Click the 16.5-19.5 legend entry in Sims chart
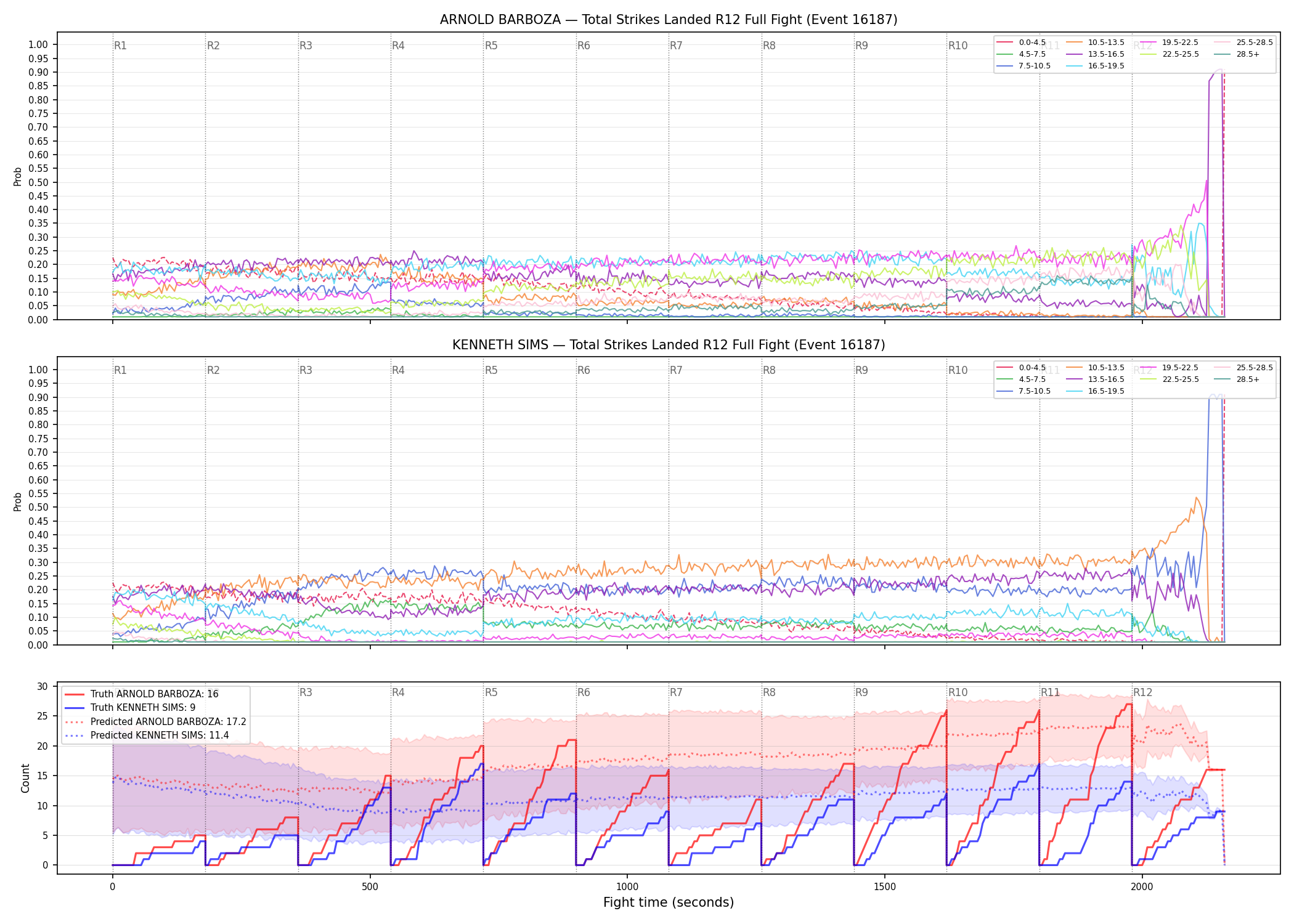Screen dimensions: 1294x924 click(1095, 391)
